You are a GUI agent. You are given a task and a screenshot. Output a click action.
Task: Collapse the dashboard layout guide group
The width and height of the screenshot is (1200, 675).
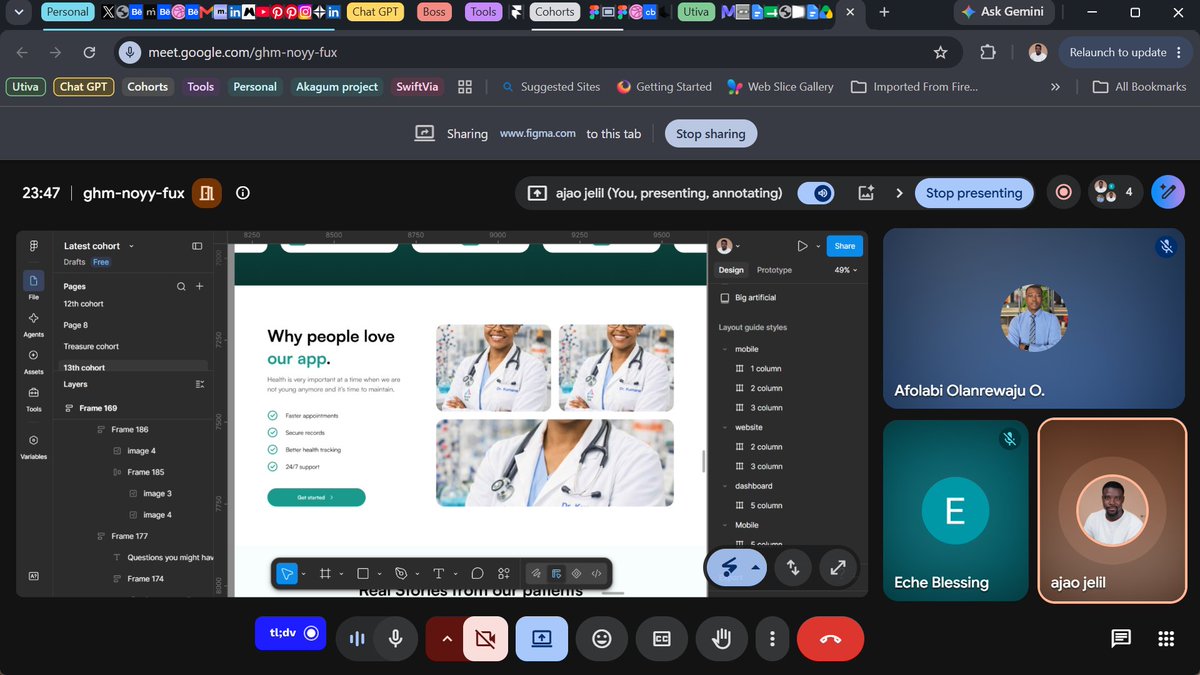click(725, 486)
